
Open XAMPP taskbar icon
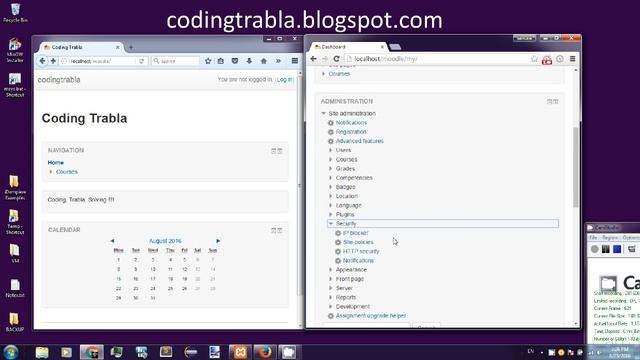pyautogui.click(x=240, y=352)
